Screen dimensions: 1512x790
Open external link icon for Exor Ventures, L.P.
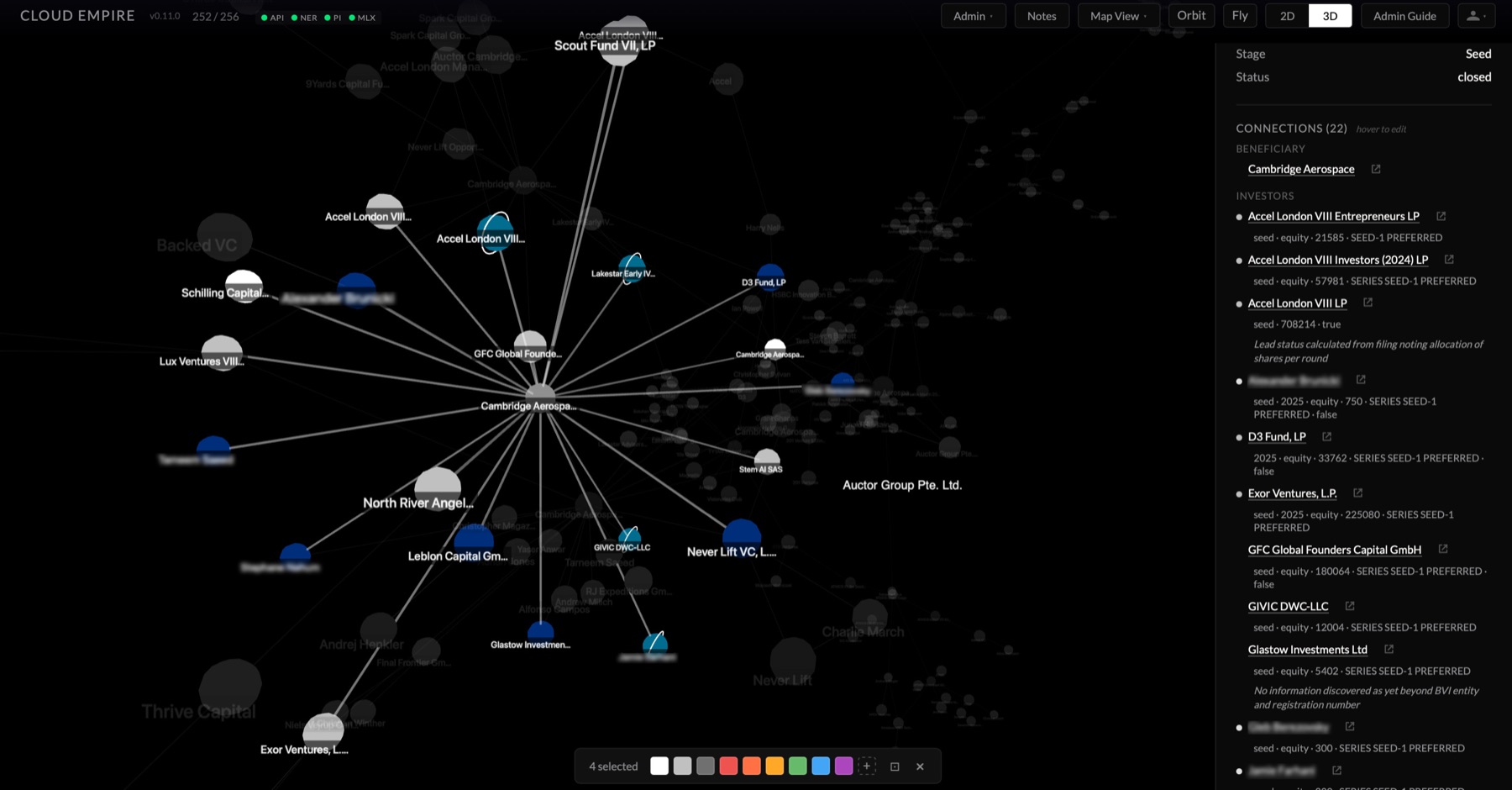pyautogui.click(x=1357, y=492)
